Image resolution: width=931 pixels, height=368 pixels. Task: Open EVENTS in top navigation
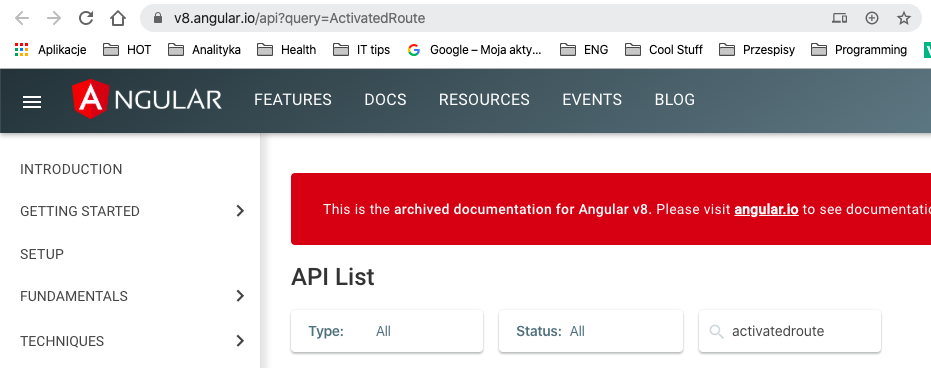592,100
